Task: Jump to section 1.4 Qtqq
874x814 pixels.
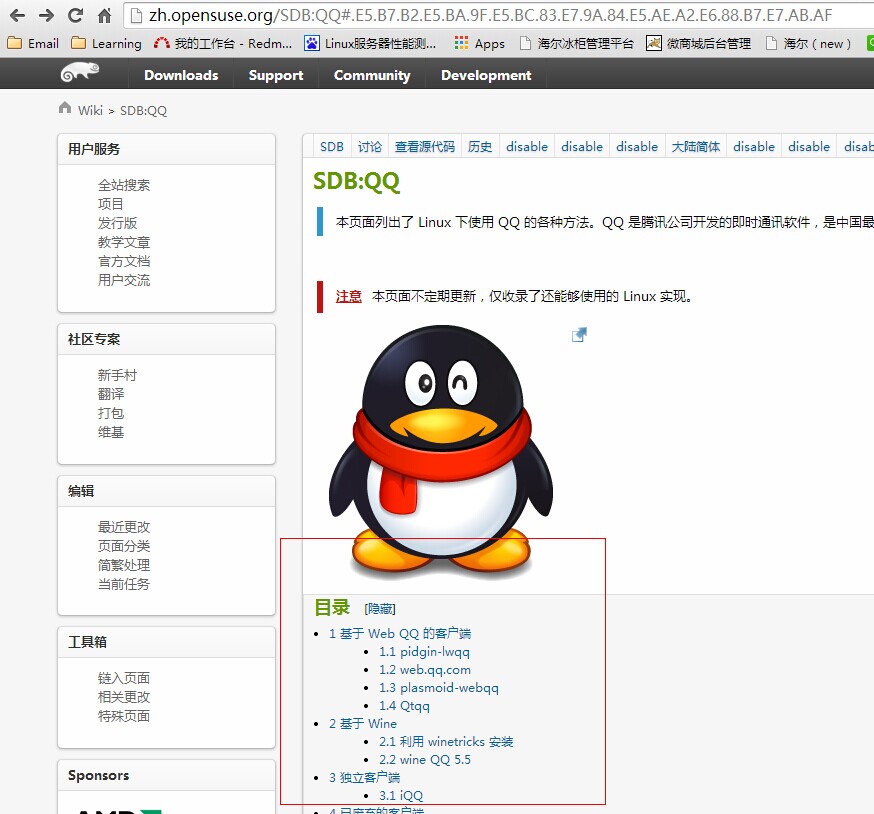Action: click(x=404, y=706)
